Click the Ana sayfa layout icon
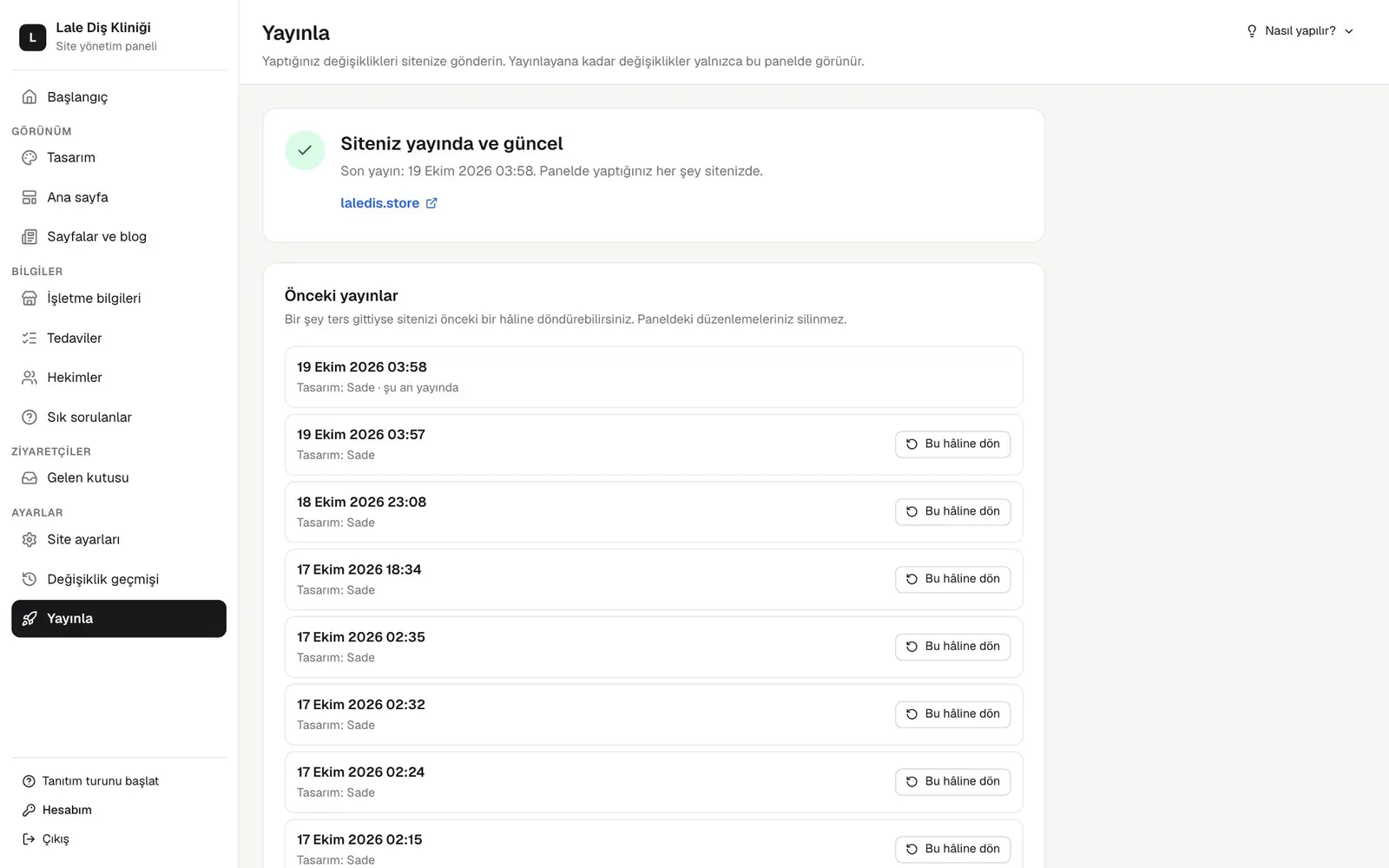 point(30,198)
